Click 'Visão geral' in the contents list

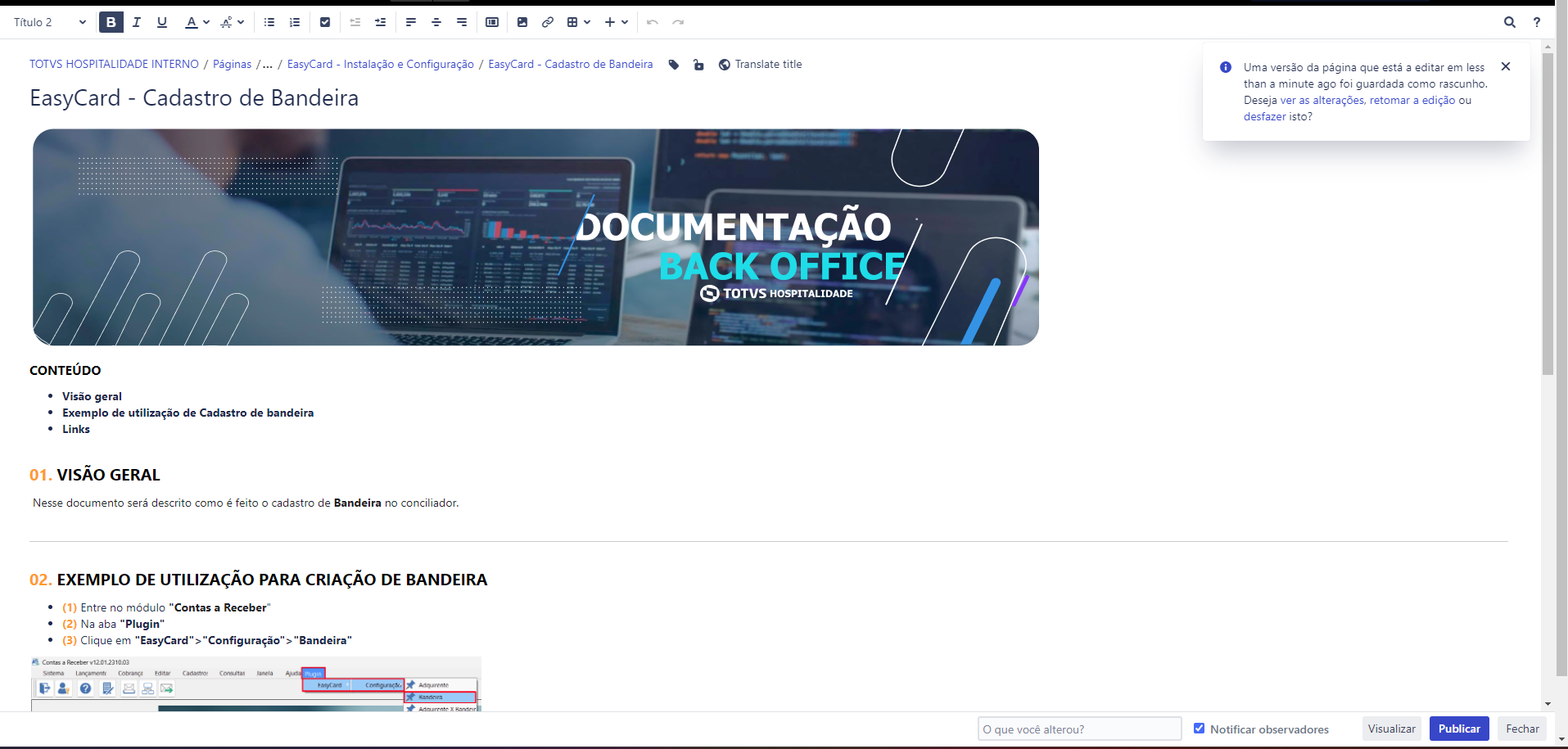click(x=92, y=396)
